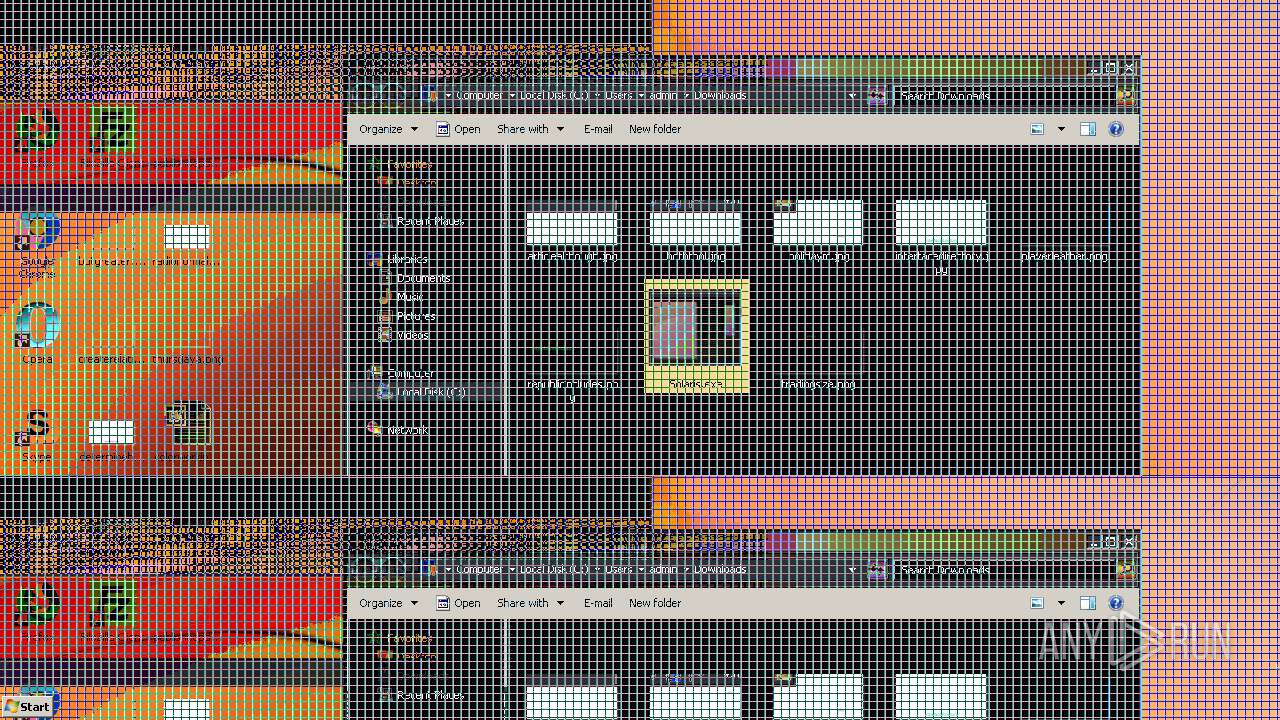Click admin breadcrumb in upper address bar
Image resolution: width=1280 pixels, height=720 pixels.
pos(663,95)
